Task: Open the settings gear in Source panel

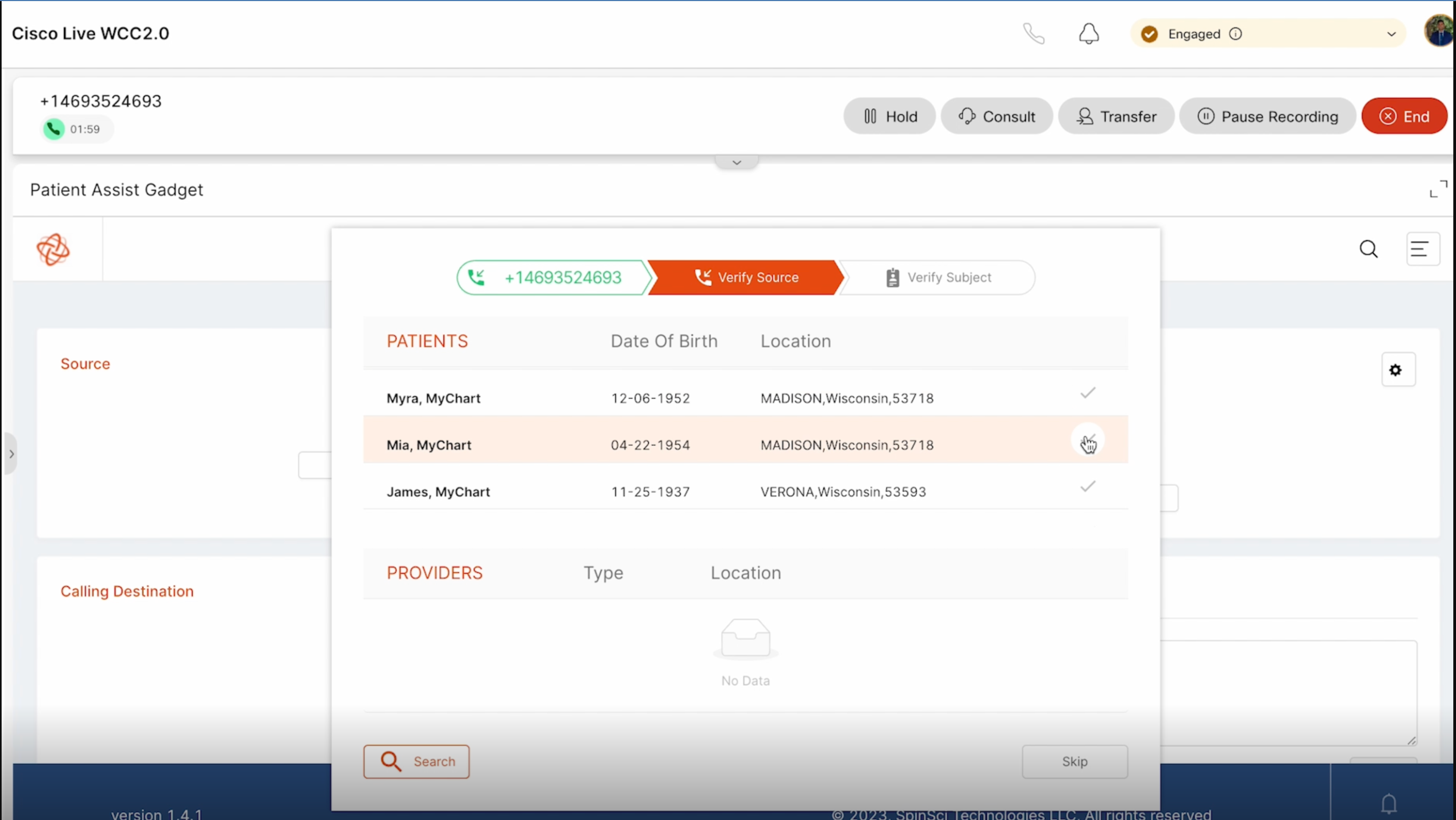Action: [x=1398, y=370]
